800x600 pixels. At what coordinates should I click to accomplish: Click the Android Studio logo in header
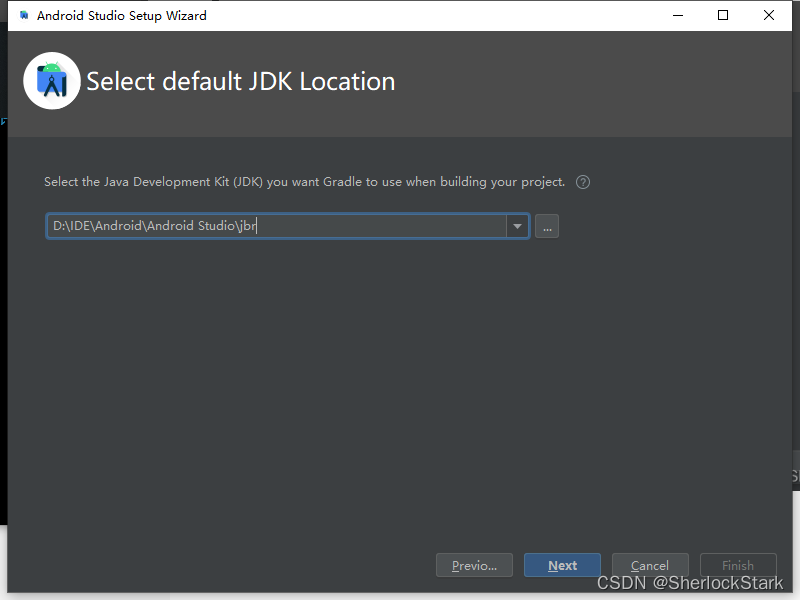[x=52, y=81]
